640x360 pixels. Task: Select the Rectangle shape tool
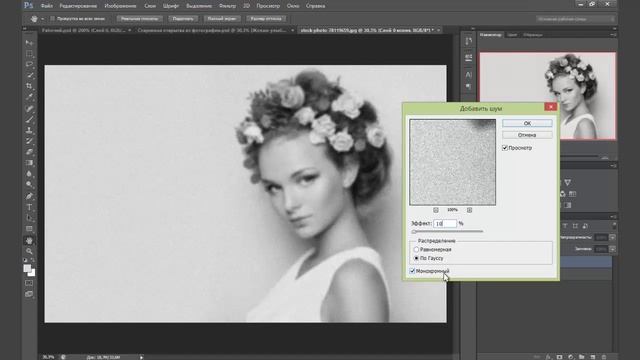(29, 229)
